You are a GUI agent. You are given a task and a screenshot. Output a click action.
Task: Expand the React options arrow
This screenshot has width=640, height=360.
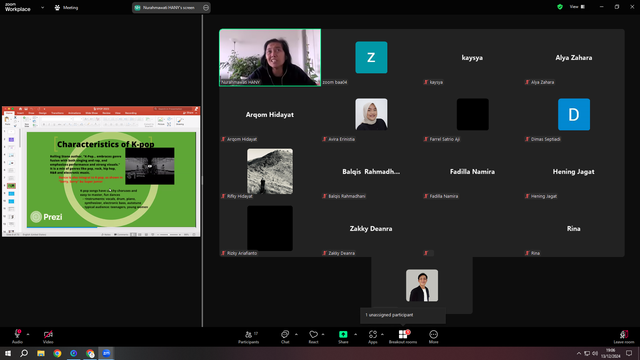(x=323, y=334)
